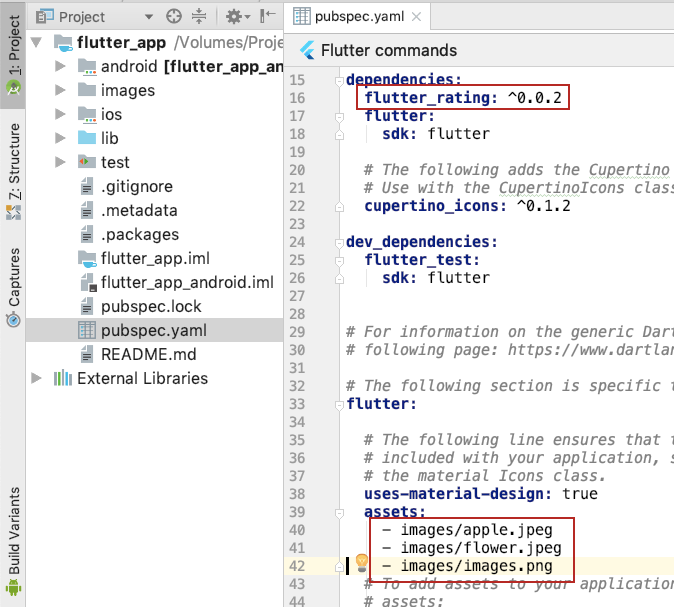The height and width of the screenshot is (607, 674).
Task: Click line number 33 in the gutter
Action: [297, 404]
